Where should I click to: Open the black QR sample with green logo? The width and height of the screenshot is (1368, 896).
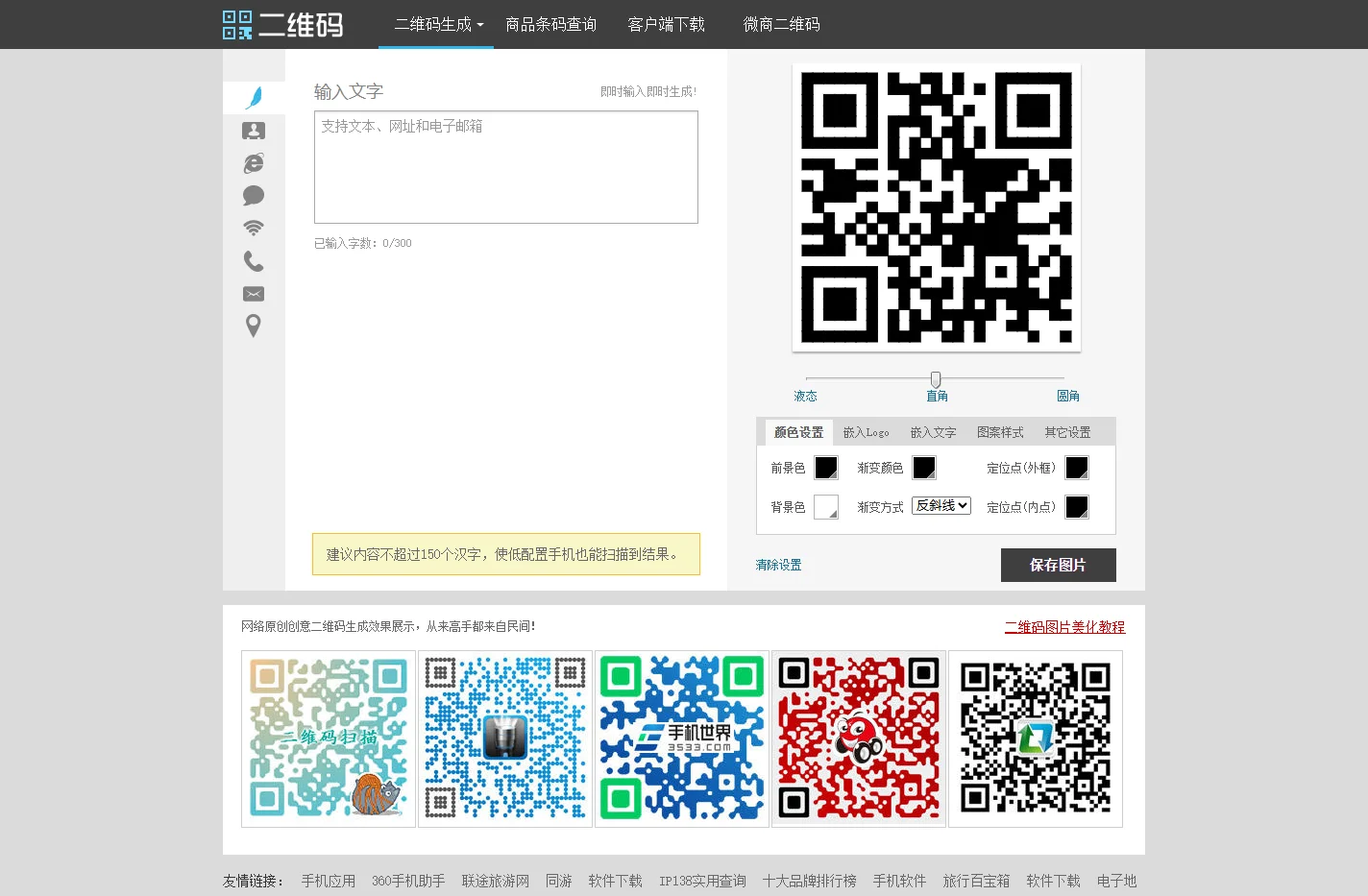pyautogui.click(x=1036, y=739)
